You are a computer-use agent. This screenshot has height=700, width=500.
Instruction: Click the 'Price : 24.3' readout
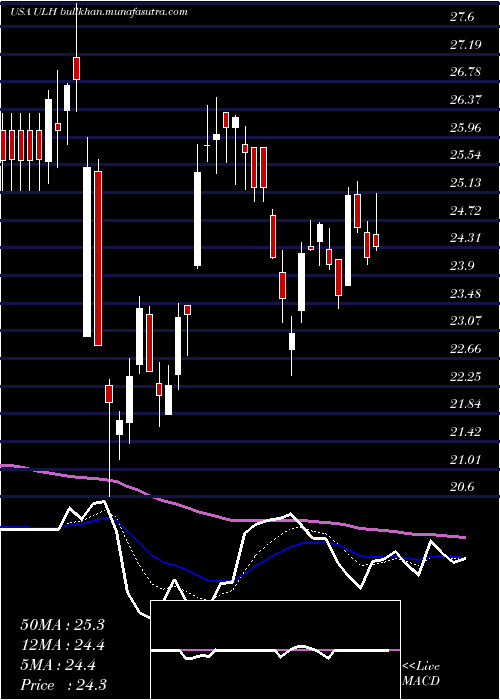coord(63,685)
